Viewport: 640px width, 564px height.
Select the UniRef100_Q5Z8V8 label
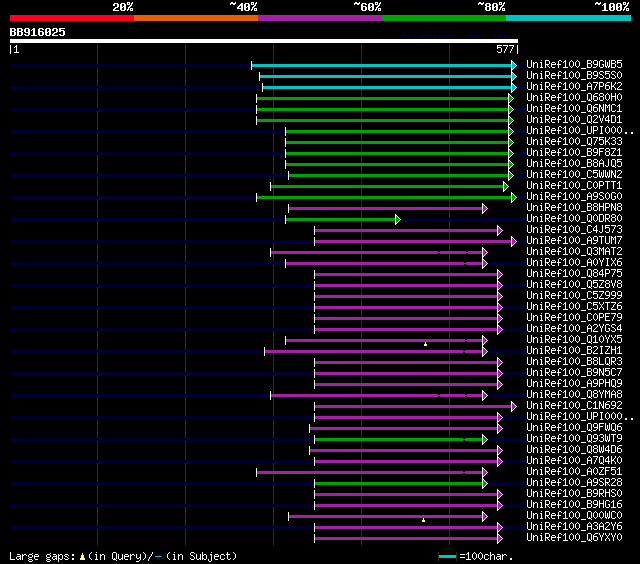[574, 284]
